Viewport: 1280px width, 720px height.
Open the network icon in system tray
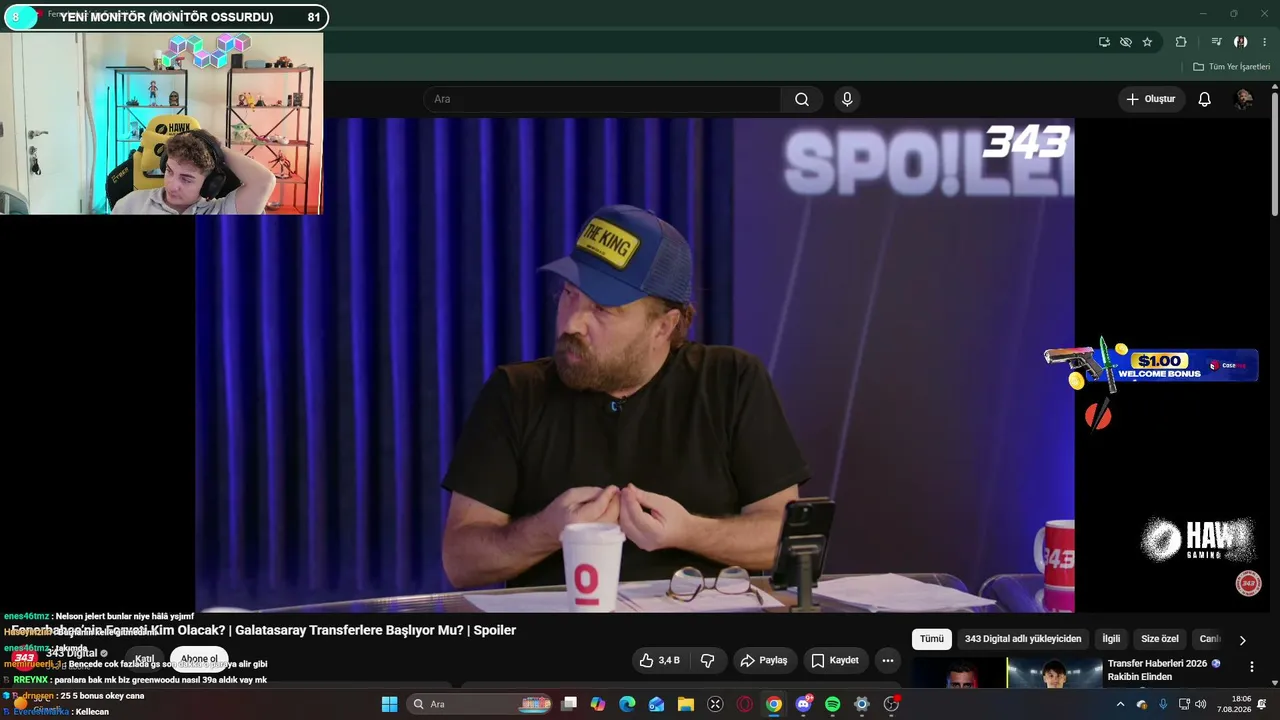coord(1184,704)
